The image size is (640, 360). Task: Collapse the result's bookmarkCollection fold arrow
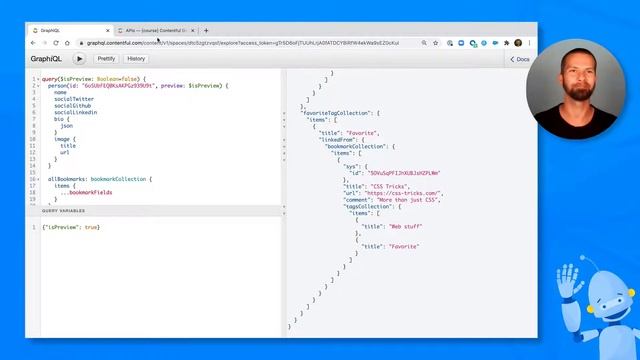(x=284, y=147)
